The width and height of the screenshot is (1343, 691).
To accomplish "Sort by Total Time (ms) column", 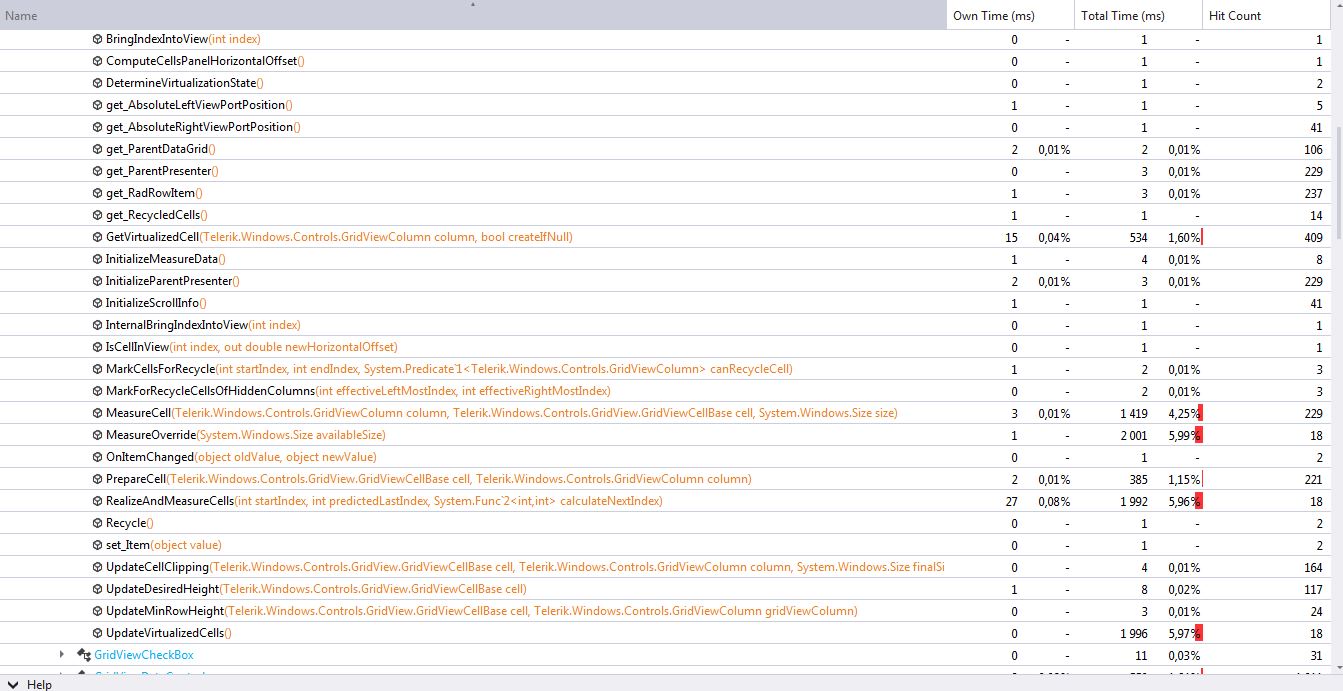I will point(1138,15).
